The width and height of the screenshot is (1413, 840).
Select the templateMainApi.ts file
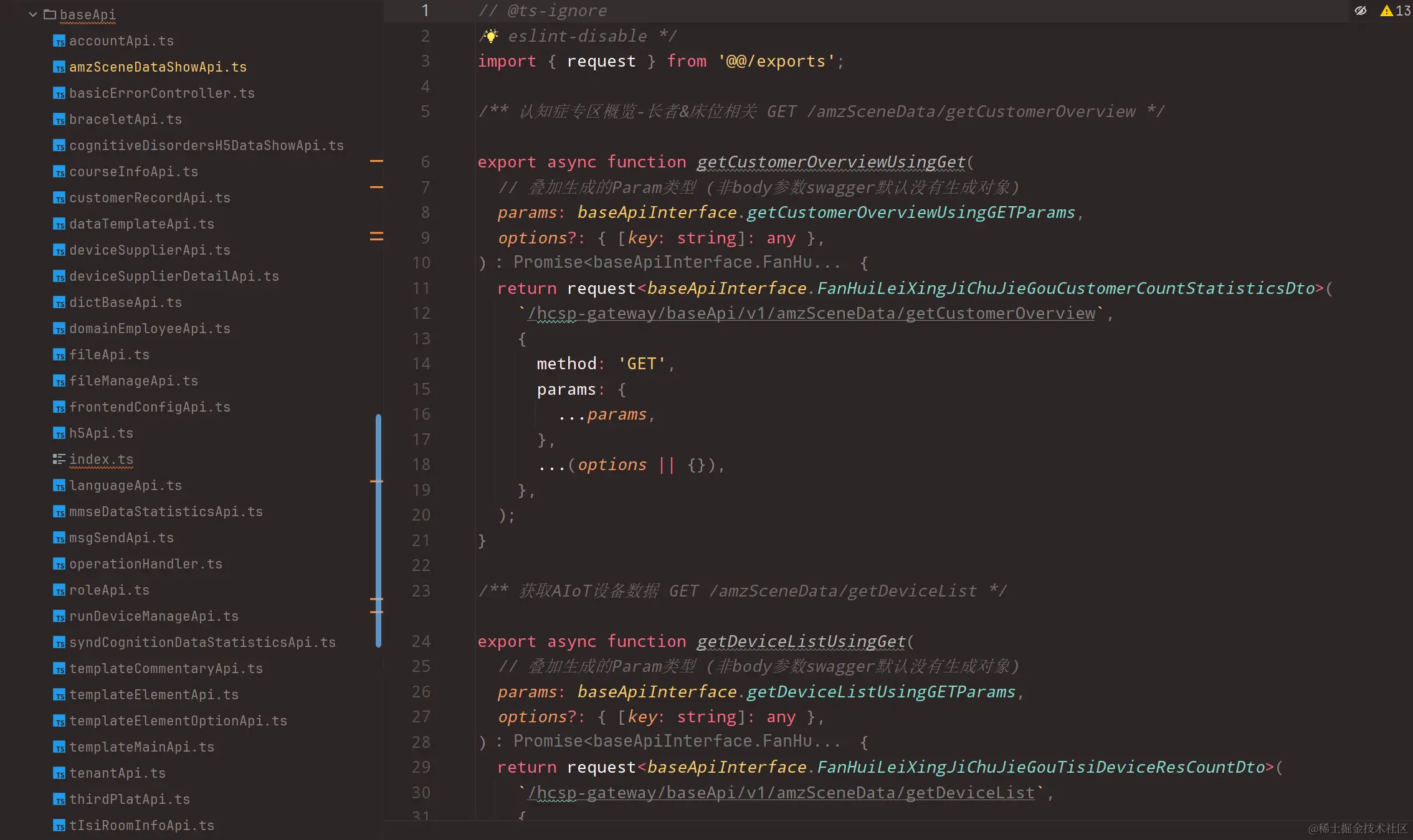141,747
